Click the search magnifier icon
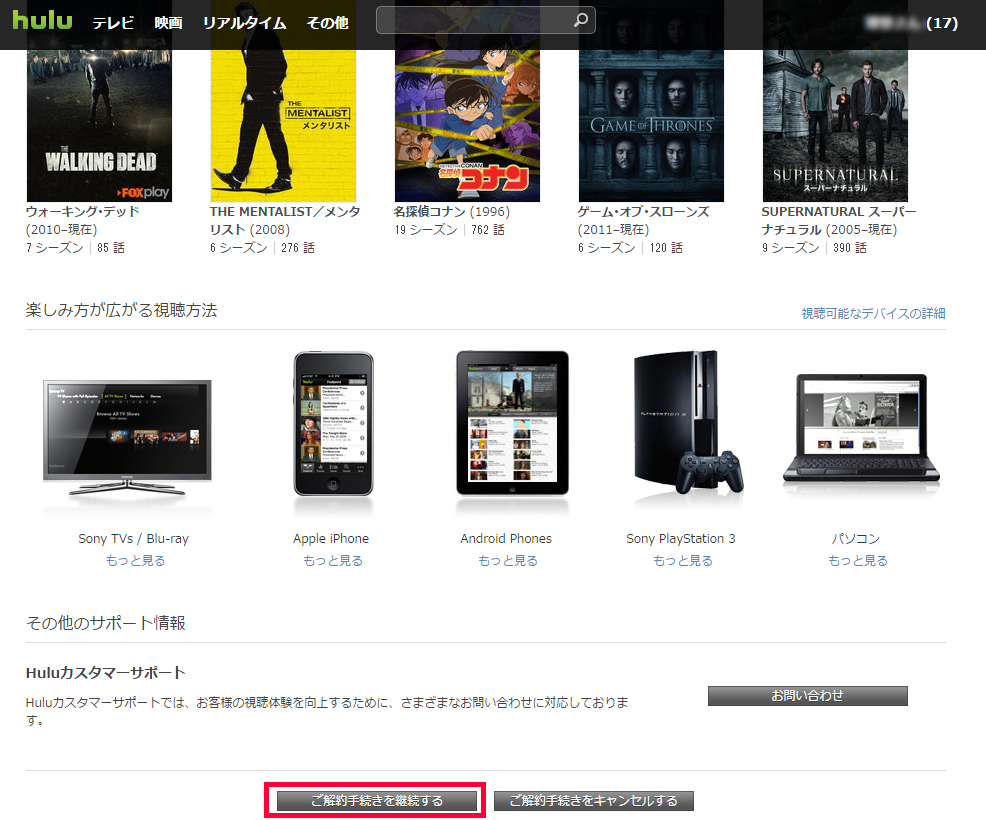 click(581, 20)
